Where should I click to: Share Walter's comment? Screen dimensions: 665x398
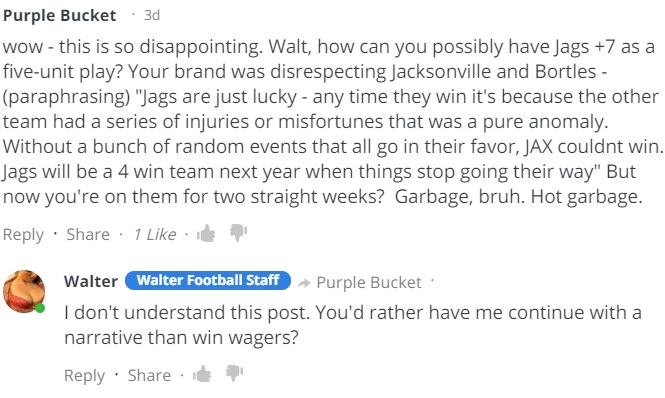[149, 375]
